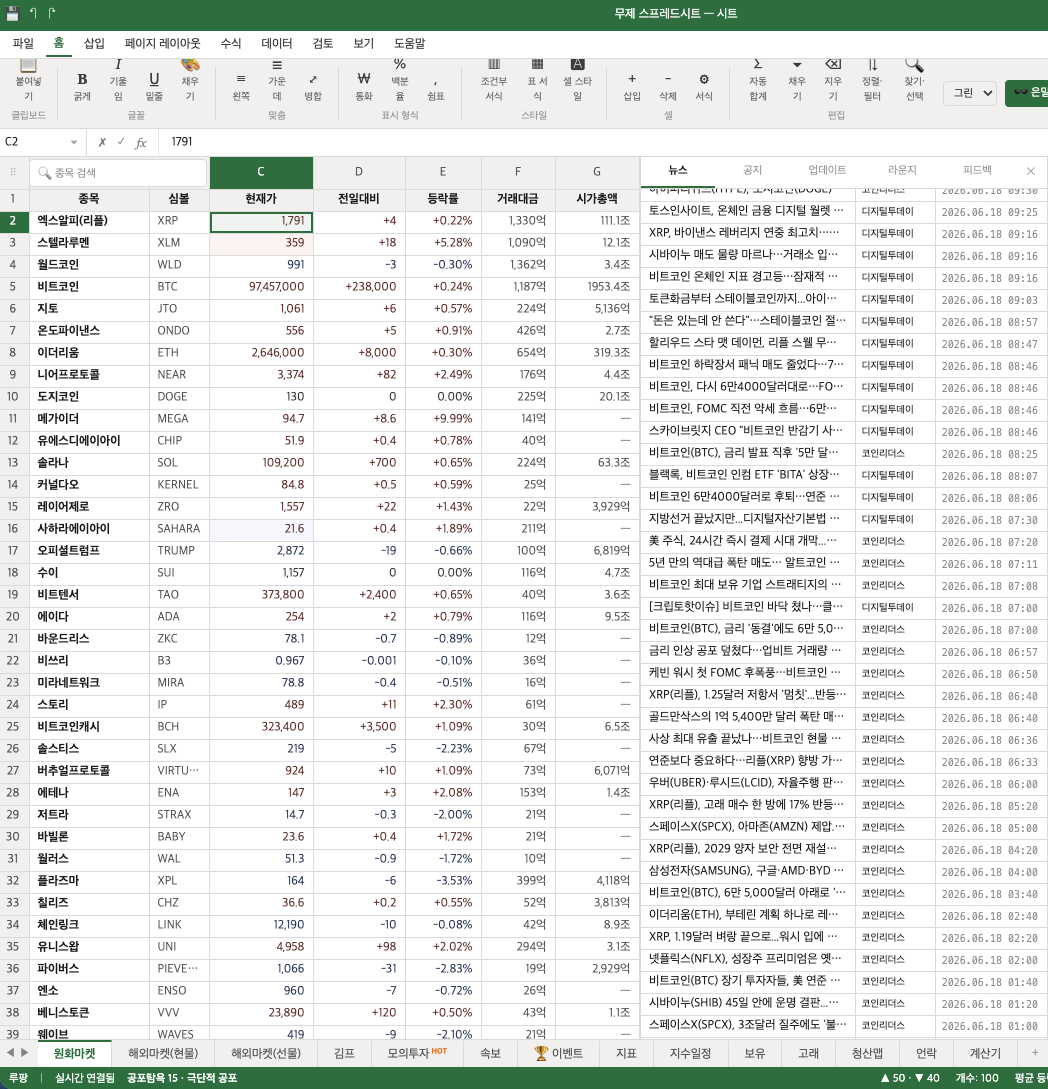The image size is (1048, 1089).
Task: Click the column E header
Action: click(x=442, y=172)
